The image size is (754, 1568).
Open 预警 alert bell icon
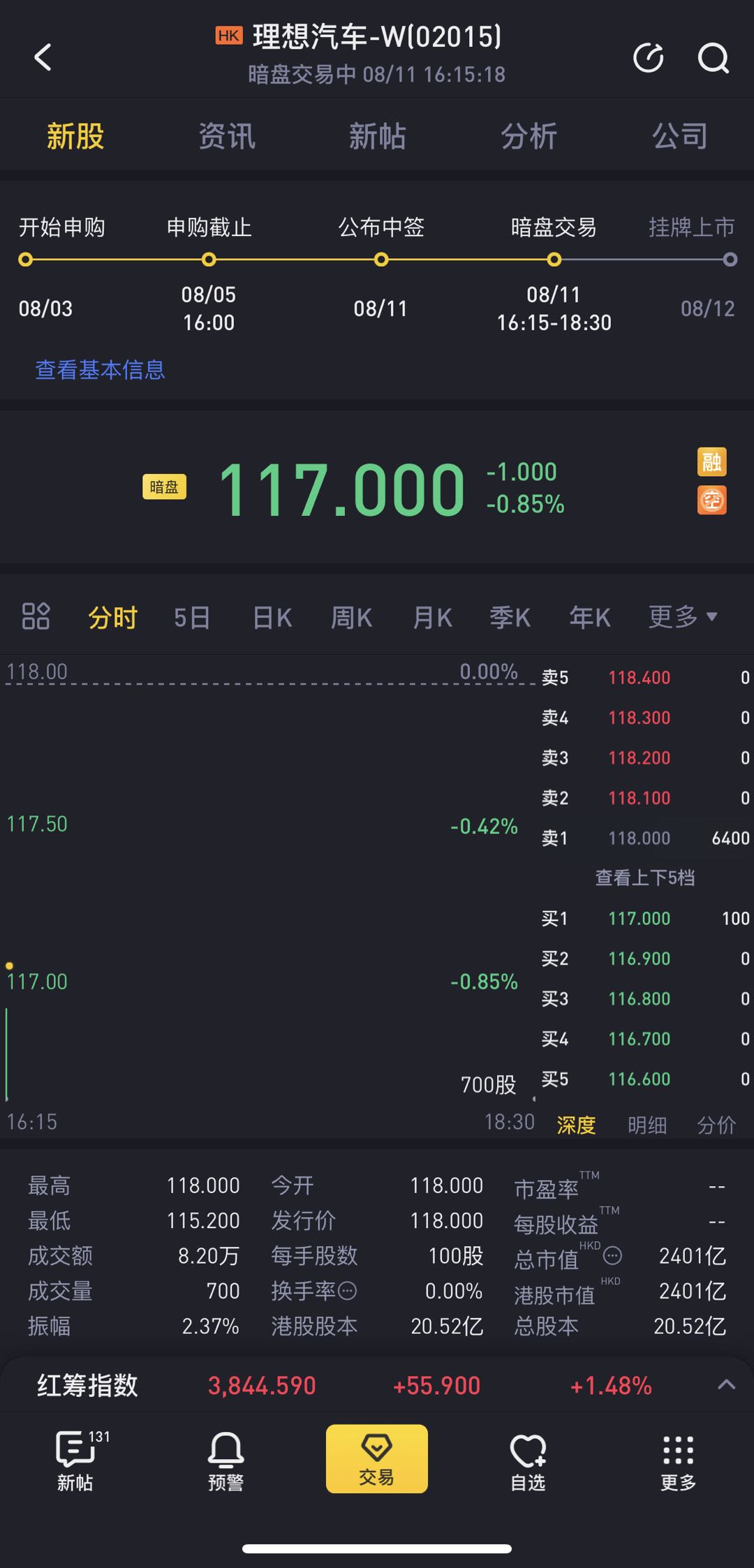[226, 1460]
